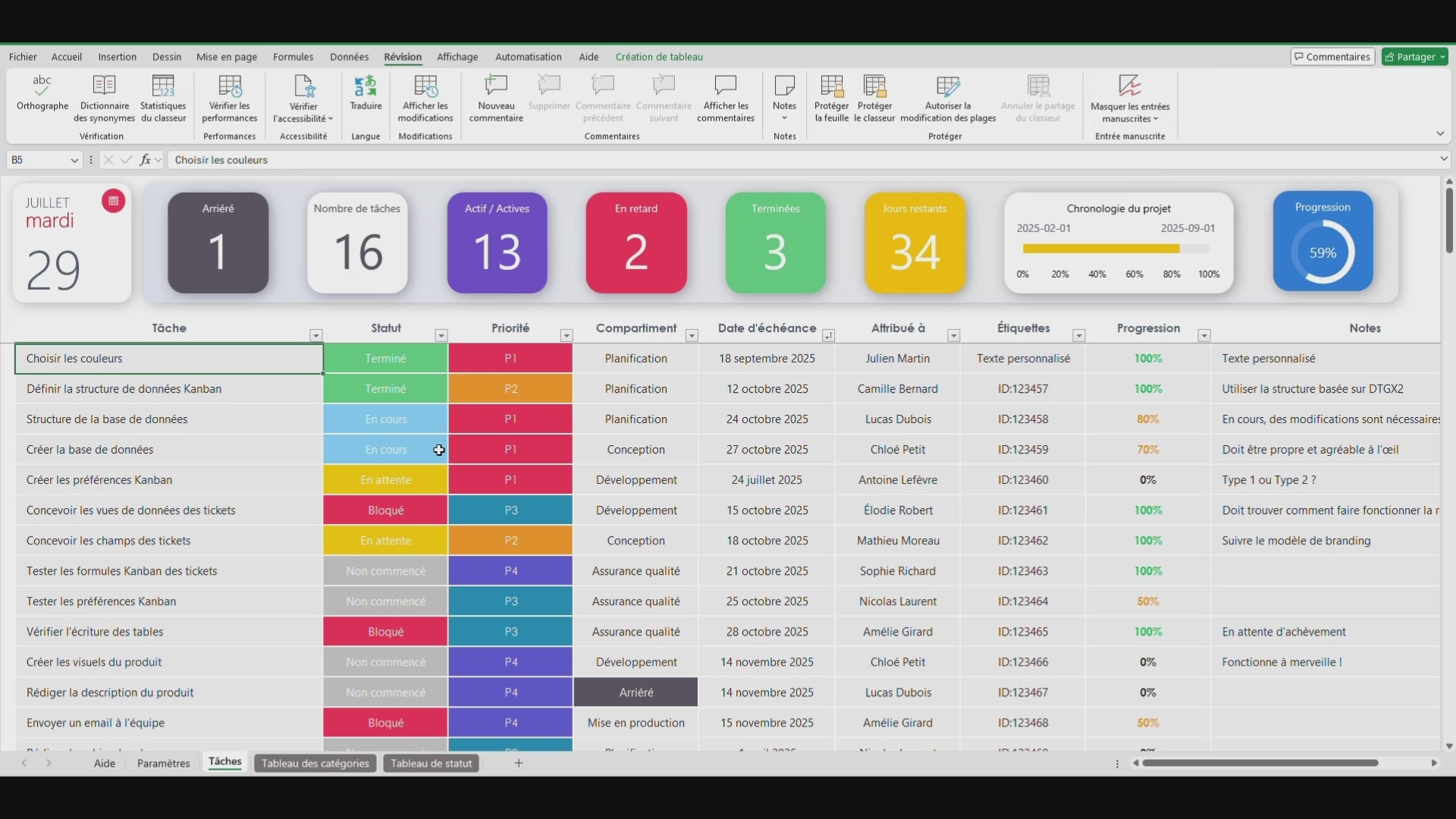This screenshot has width=1456, height=819.
Task: Open the Création de tableau tab
Action: click(x=659, y=57)
